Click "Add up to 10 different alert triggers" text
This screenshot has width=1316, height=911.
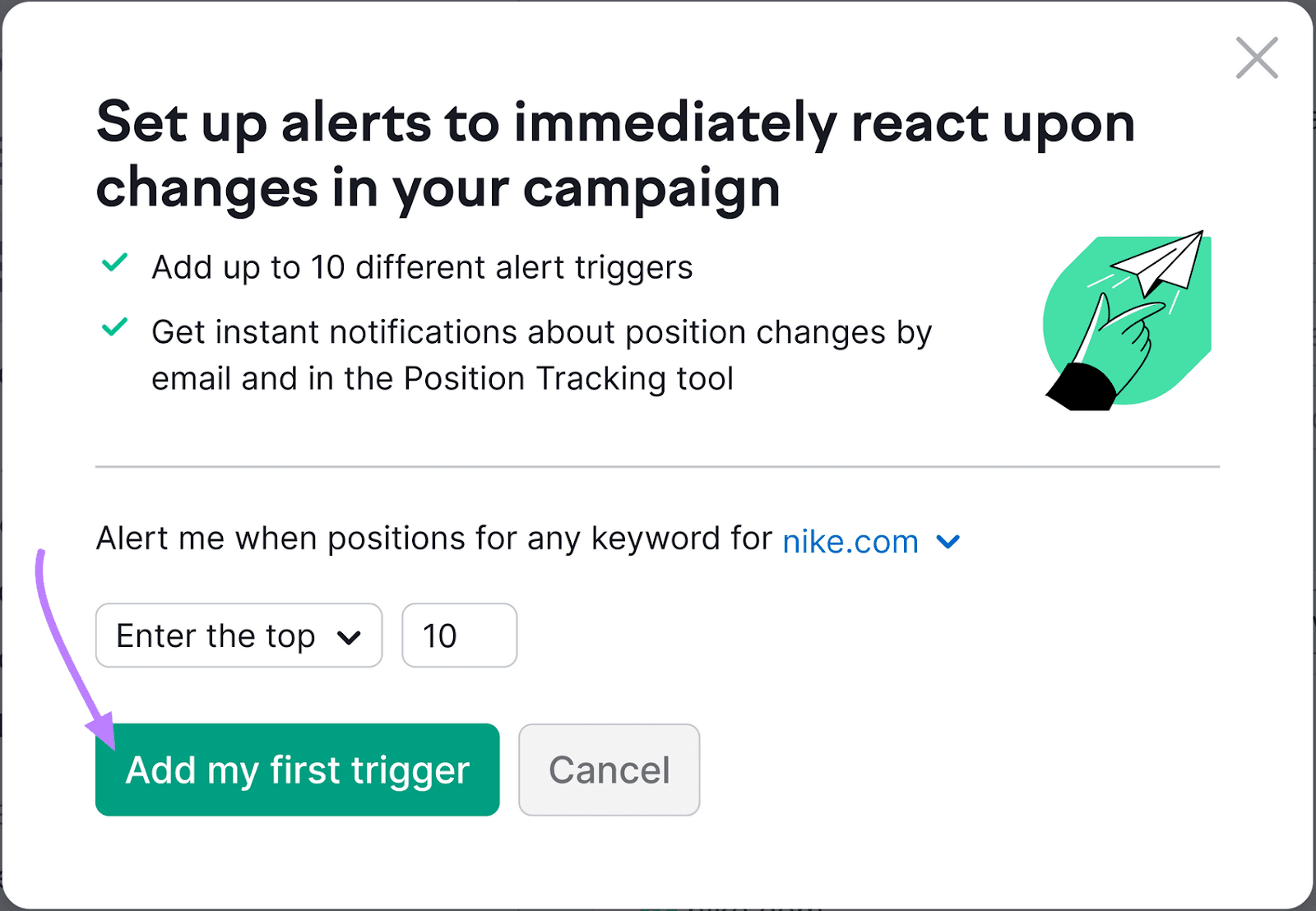point(422,268)
